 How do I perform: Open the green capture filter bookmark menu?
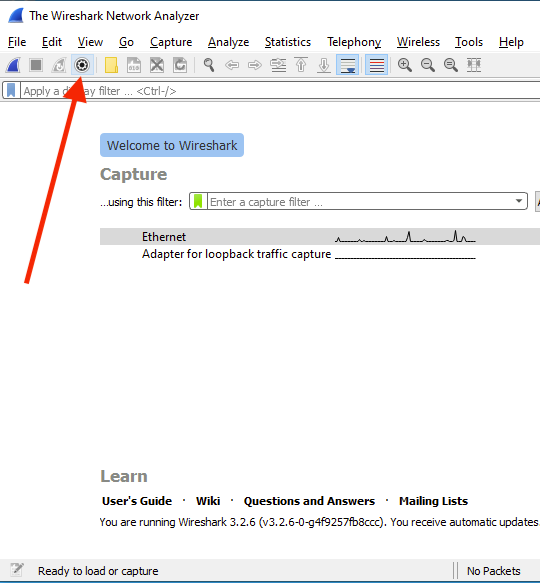pyautogui.click(x=198, y=201)
